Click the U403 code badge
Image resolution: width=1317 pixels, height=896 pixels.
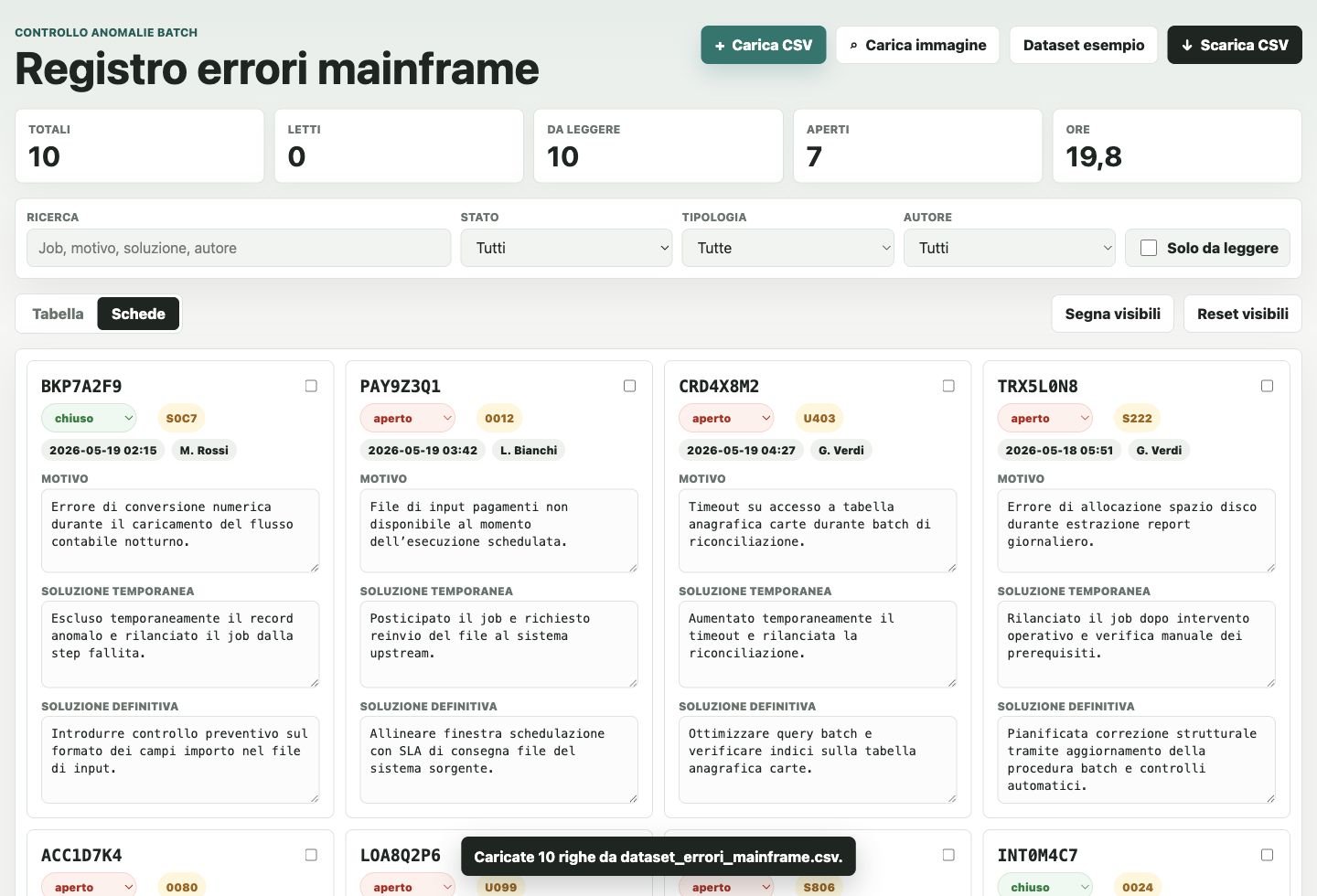click(x=819, y=418)
